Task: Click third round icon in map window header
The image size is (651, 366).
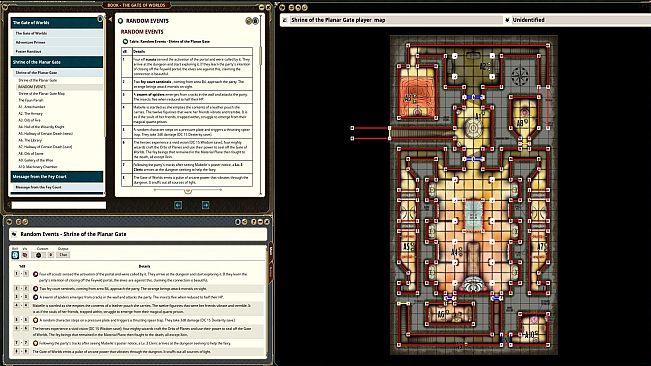Action: 298,7
